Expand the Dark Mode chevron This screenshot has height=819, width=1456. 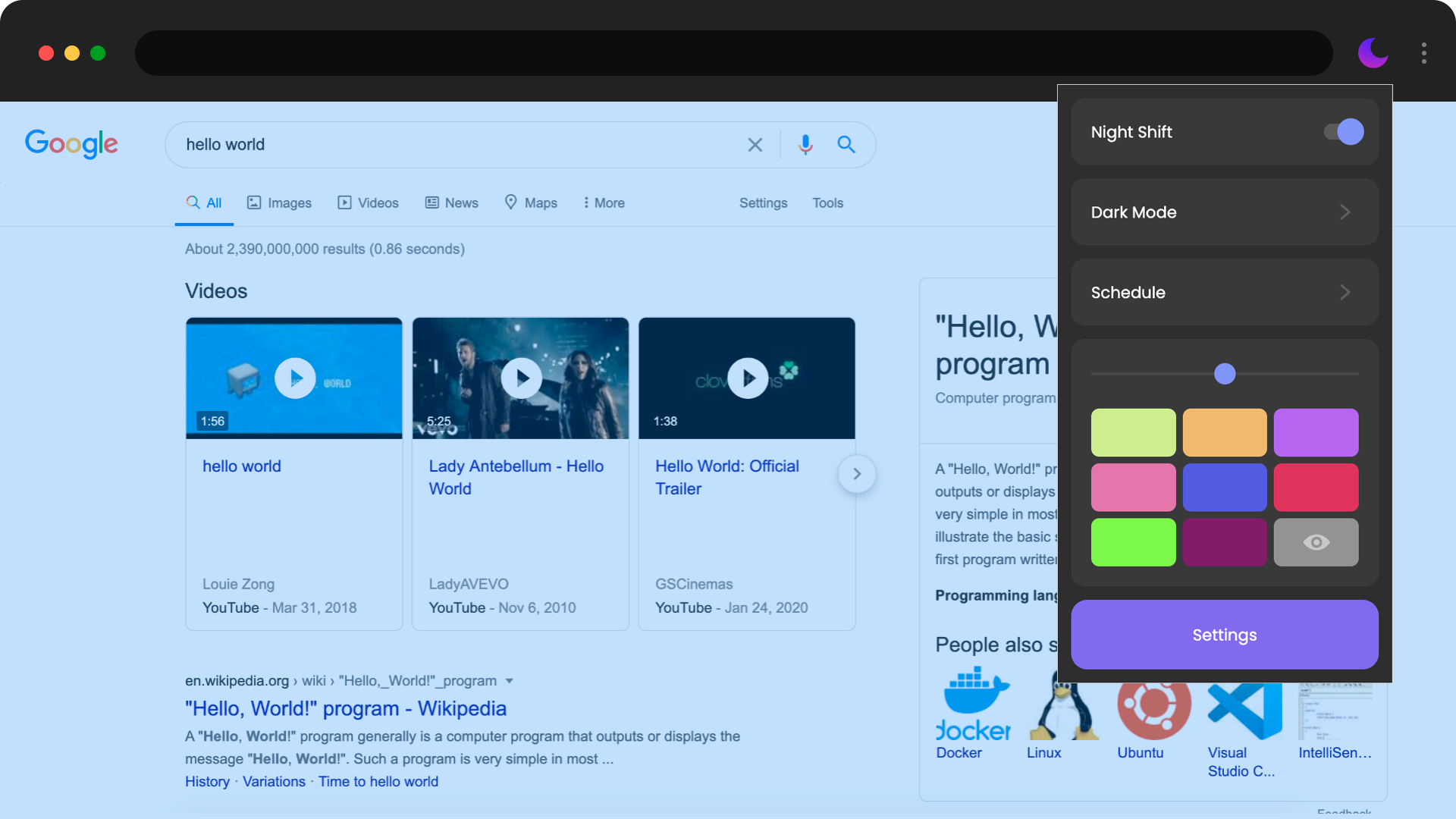[1345, 212]
